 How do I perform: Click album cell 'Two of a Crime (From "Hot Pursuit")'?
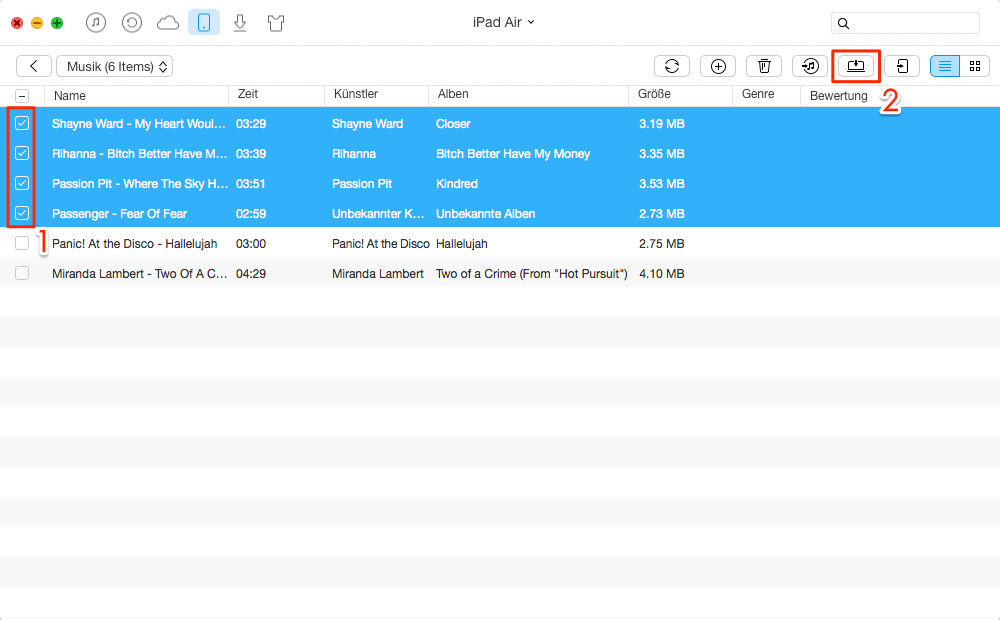531,274
